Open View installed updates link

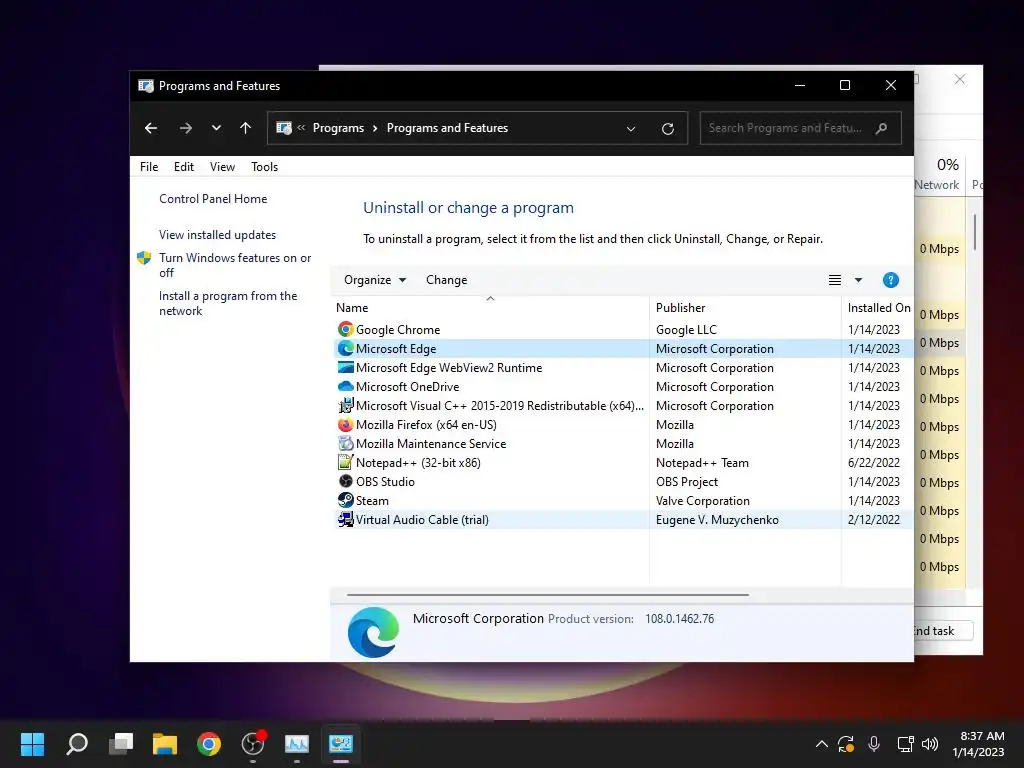click(217, 235)
